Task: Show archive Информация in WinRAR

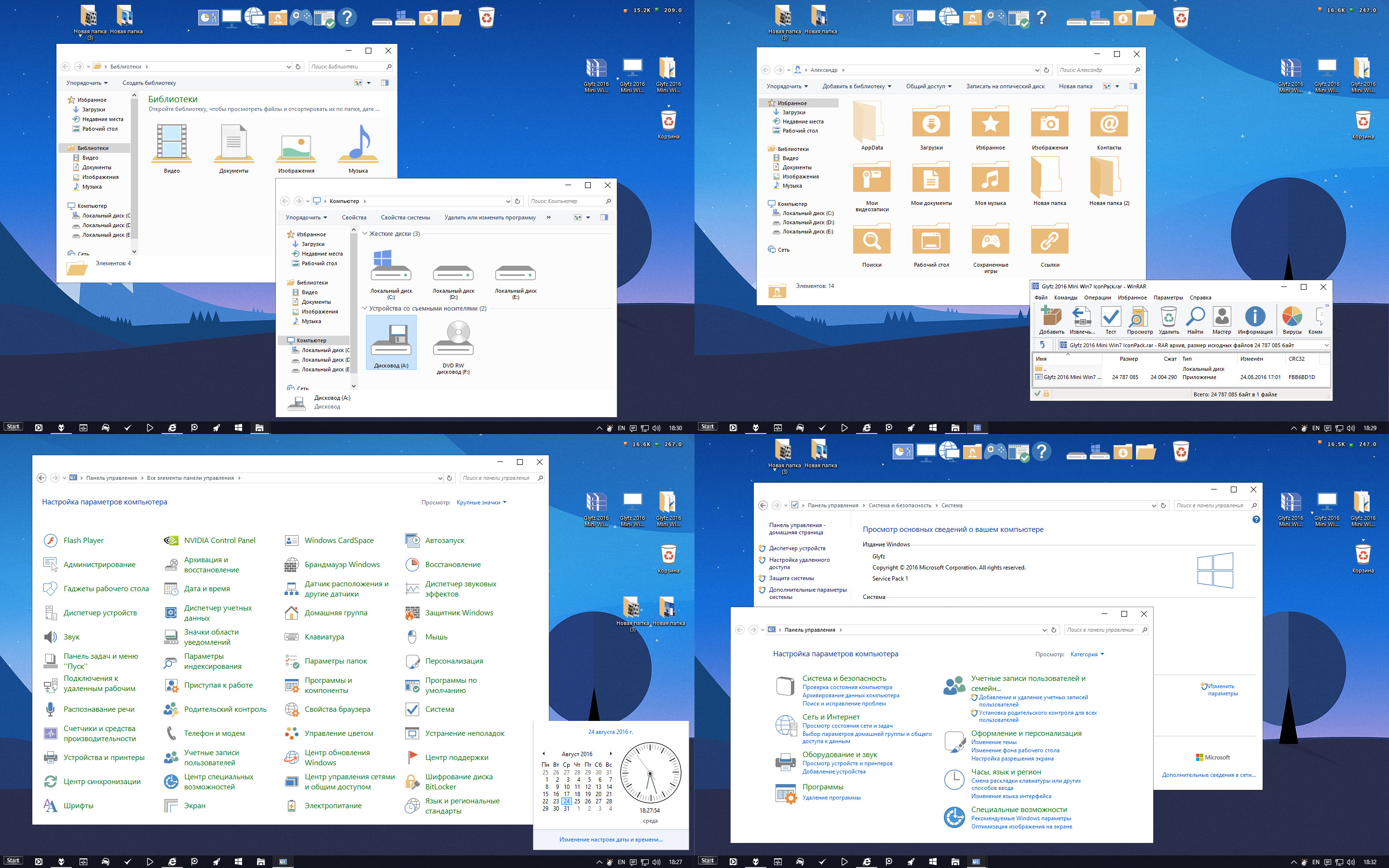Action: [x=1255, y=320]
